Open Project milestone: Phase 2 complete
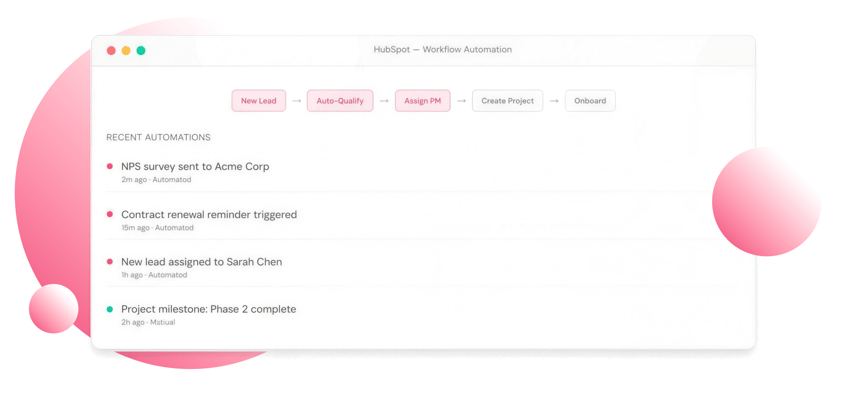This screenshot has width=850, height=403. tap(208, 310)
